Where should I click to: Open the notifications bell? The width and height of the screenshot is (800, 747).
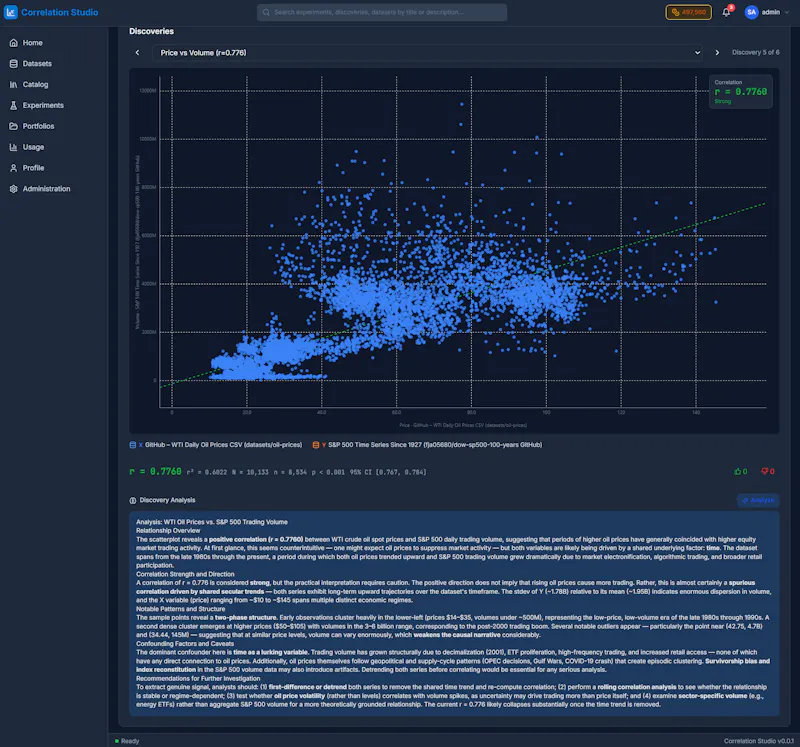click(726, 12)
